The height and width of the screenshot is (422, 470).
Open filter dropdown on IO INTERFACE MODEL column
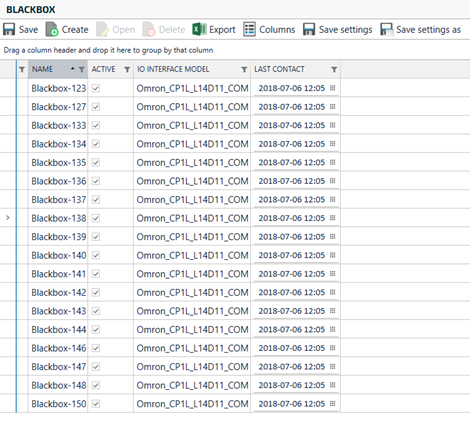tap(244, 69)
